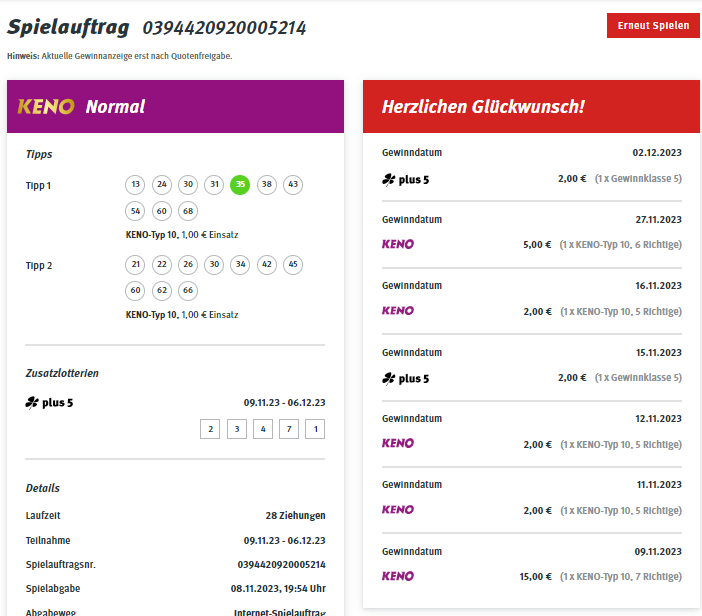Click KENO logo for 16.11.2023 win
Screen dimensions: 702x616
398,311
